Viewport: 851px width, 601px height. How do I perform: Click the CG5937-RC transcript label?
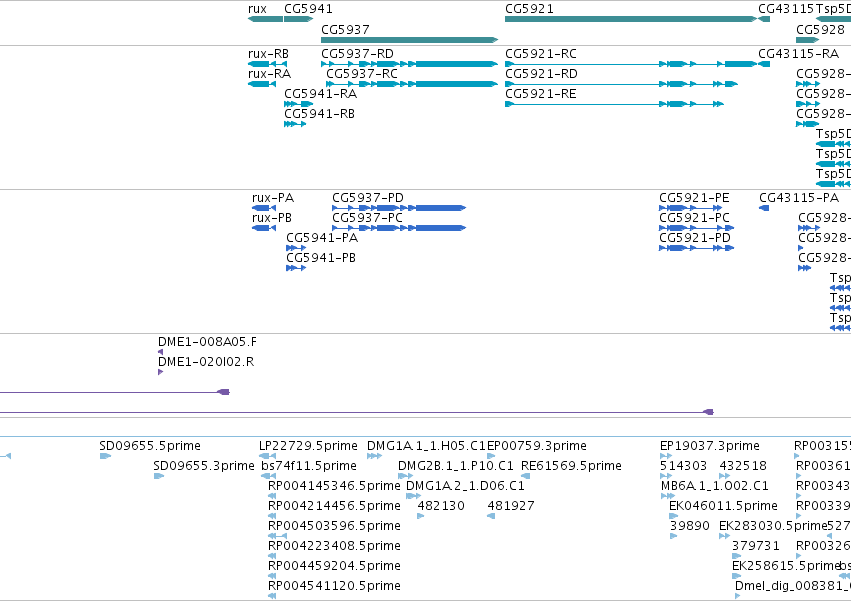pos(362,74)
